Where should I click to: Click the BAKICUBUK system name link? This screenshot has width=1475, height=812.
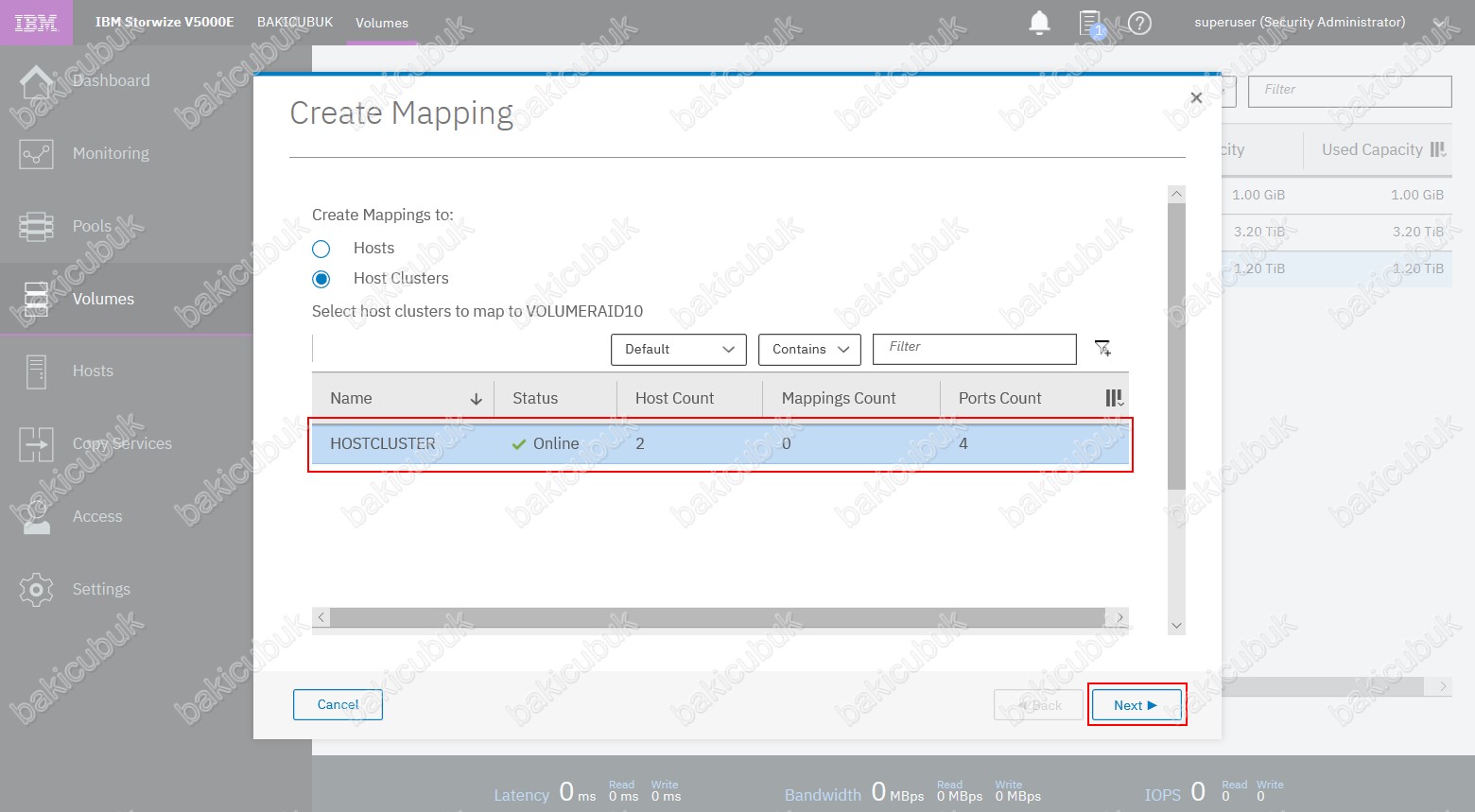[295, 22]
